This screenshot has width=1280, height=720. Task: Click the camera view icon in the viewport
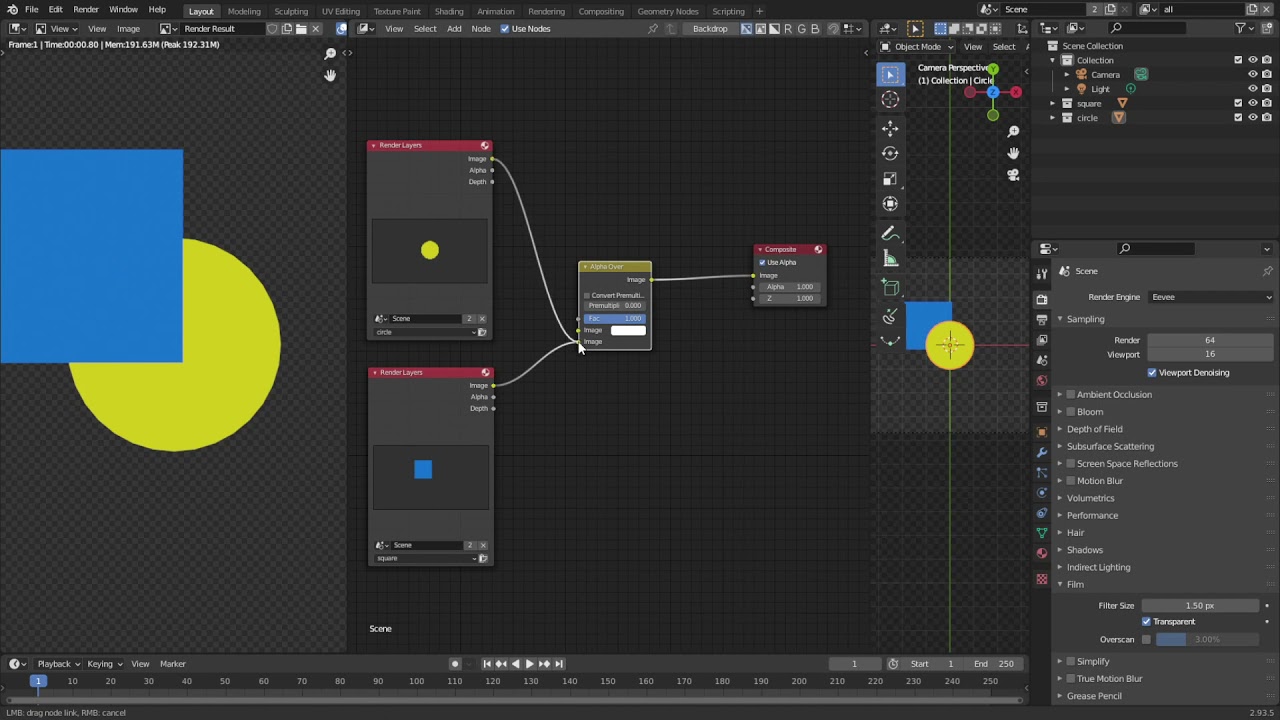click(1013, 176)
